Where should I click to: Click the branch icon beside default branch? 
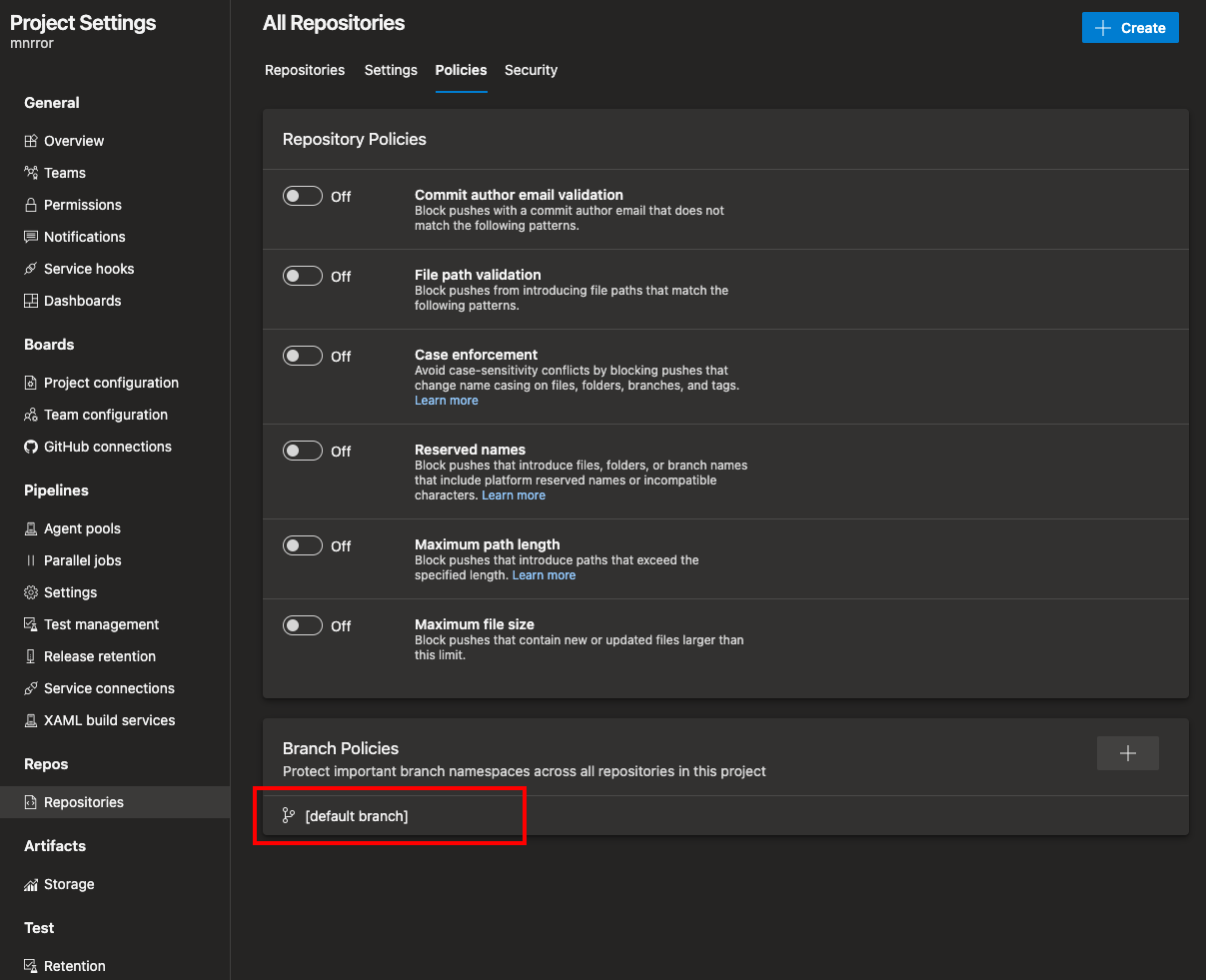(x=289, y=816)
